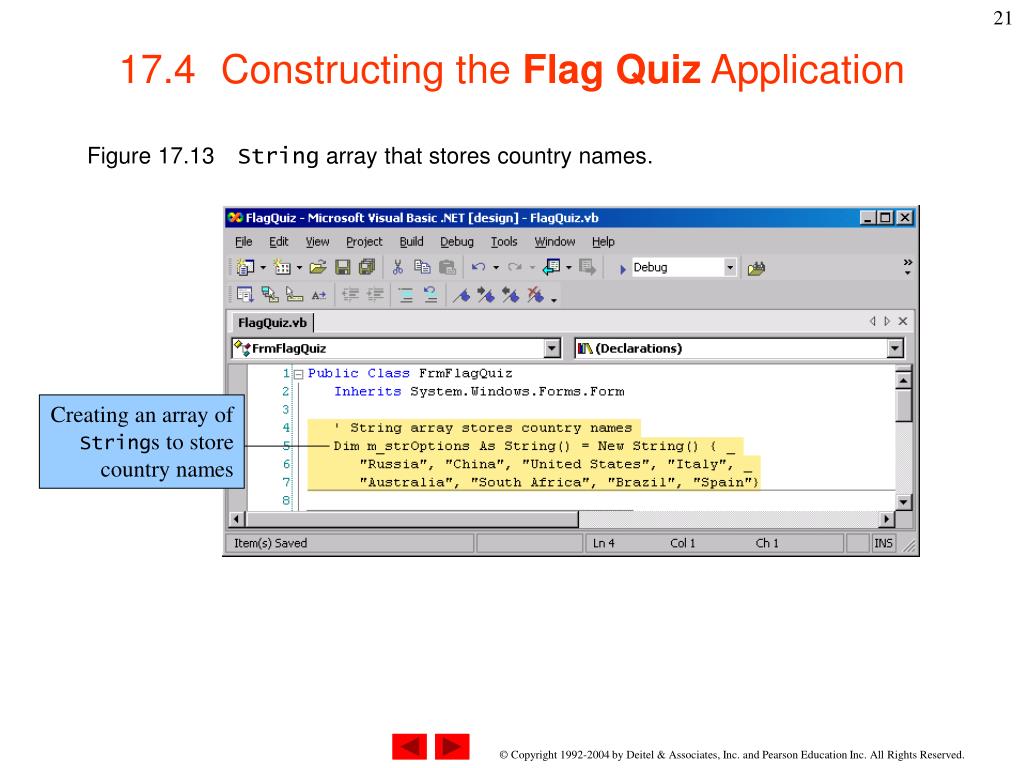Click 'Item(s) Saved' in the status bar
Screen dimensions: 1024x768
pos(270,543)
